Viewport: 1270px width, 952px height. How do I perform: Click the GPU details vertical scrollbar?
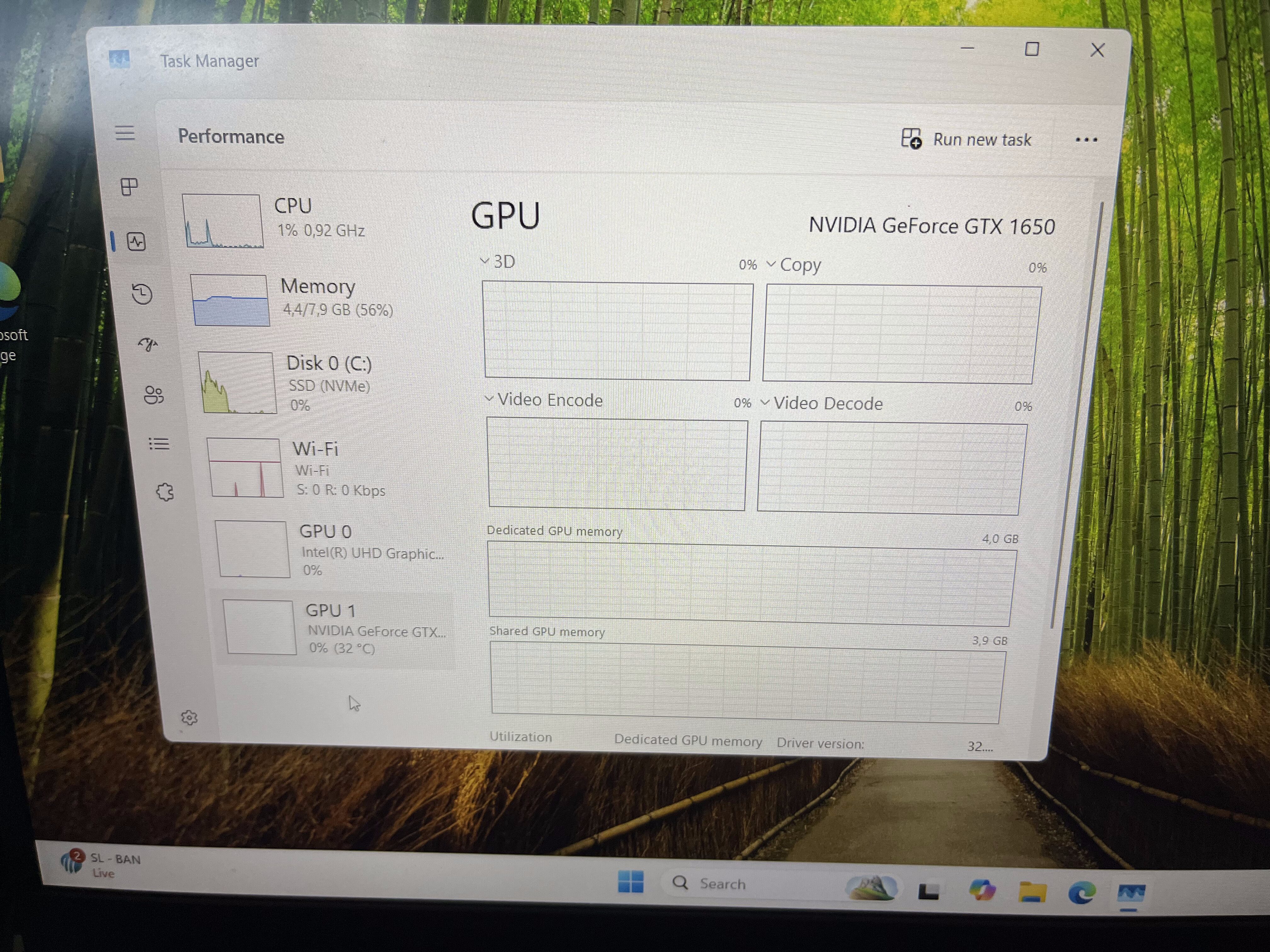pyautogui.click(x=1077, y=413)
